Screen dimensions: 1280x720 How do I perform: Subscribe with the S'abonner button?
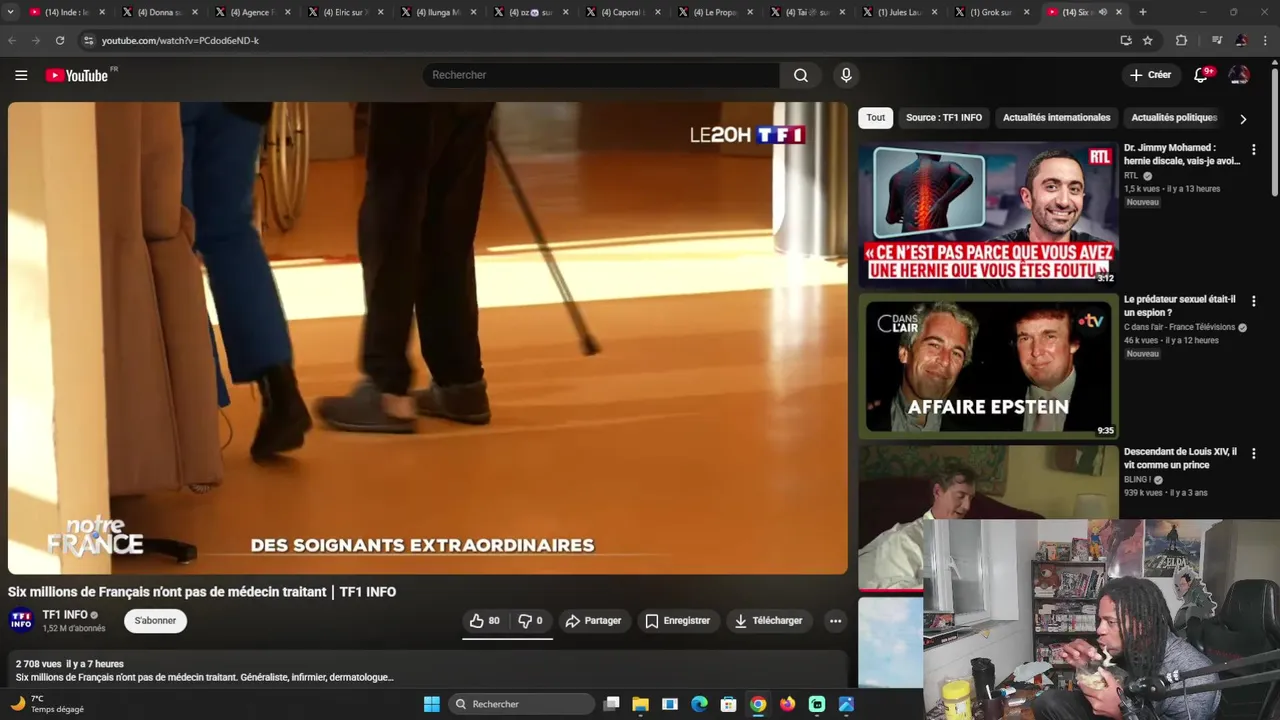click(155, 621)
